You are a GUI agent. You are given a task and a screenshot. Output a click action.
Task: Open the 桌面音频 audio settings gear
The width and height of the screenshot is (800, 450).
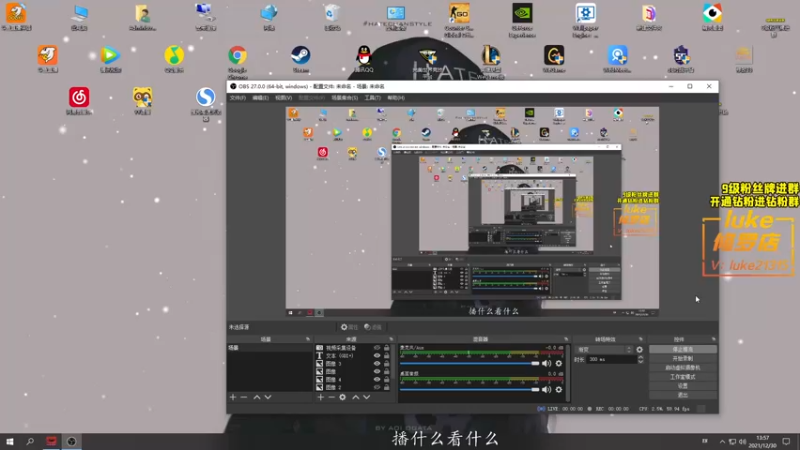point(559,389)
